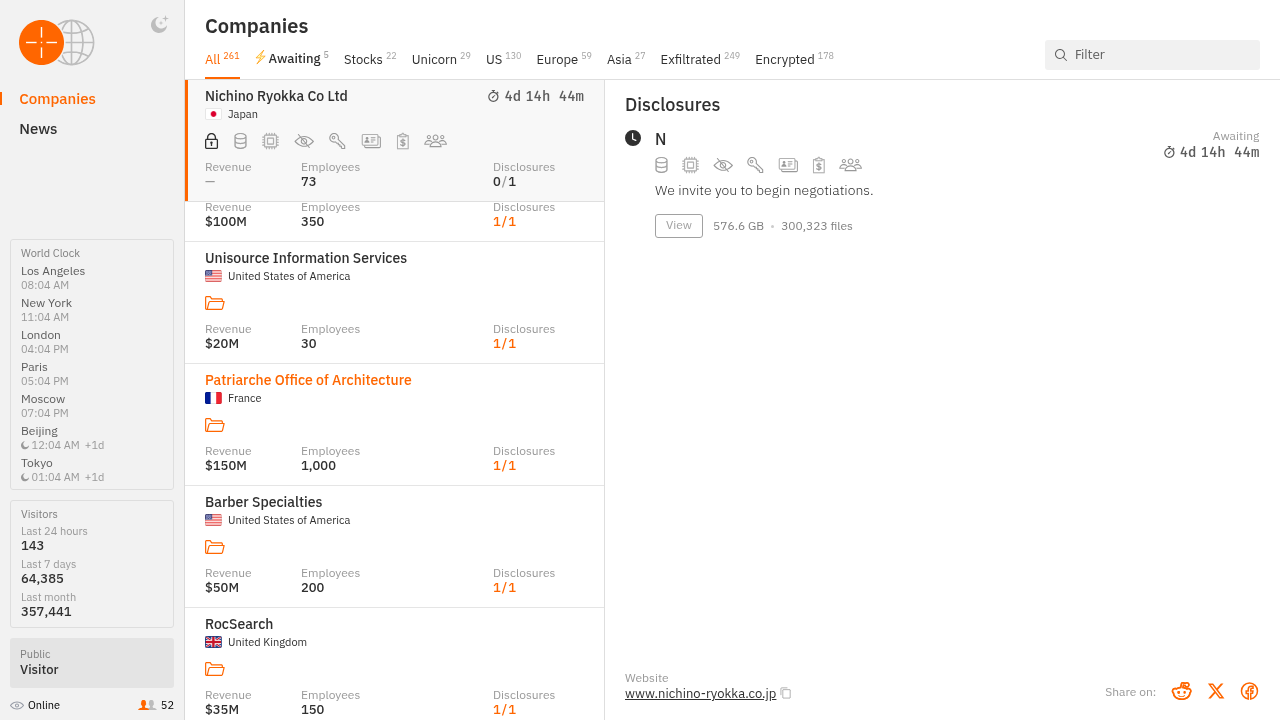Click the dollar clipboard icon on Nichino Ryokka card
This screenshot has height=720, width=1280.
coord(403,141)
